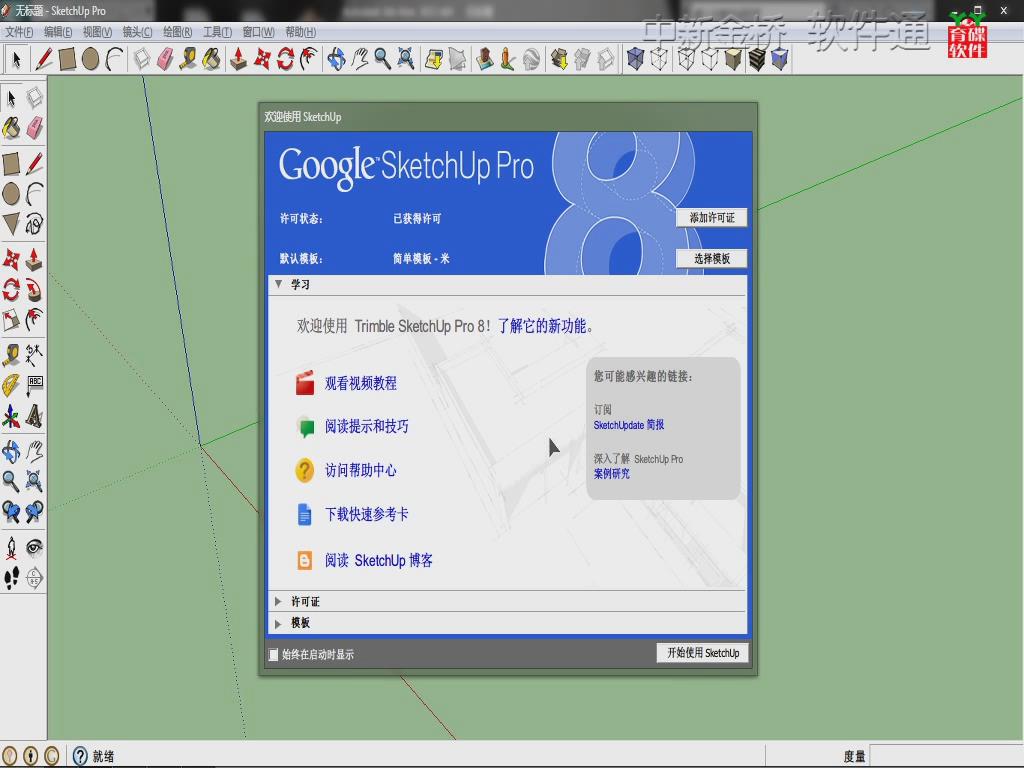
Task: Open the SketchUpdate 简报 link
Action: (629, 425)
